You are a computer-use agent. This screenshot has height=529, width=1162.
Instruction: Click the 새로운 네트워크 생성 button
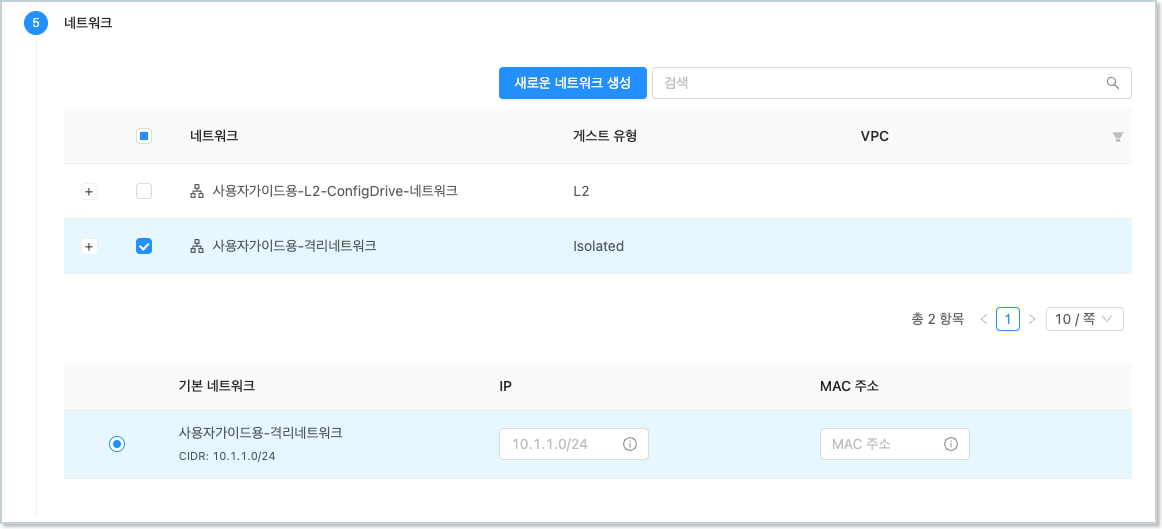pyautogui.click(x=572, y=83)
